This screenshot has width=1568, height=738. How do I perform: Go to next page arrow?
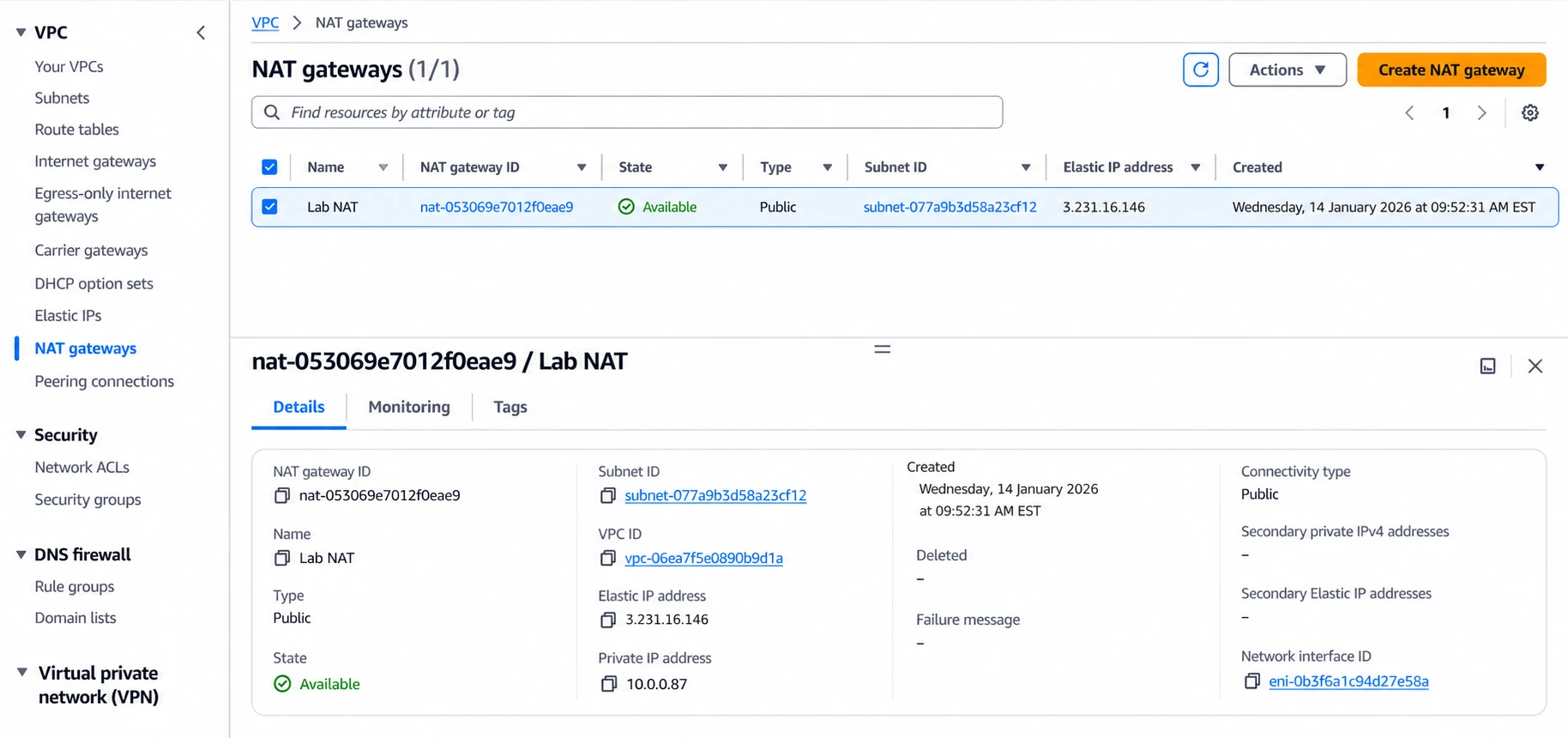point(1481,112)
